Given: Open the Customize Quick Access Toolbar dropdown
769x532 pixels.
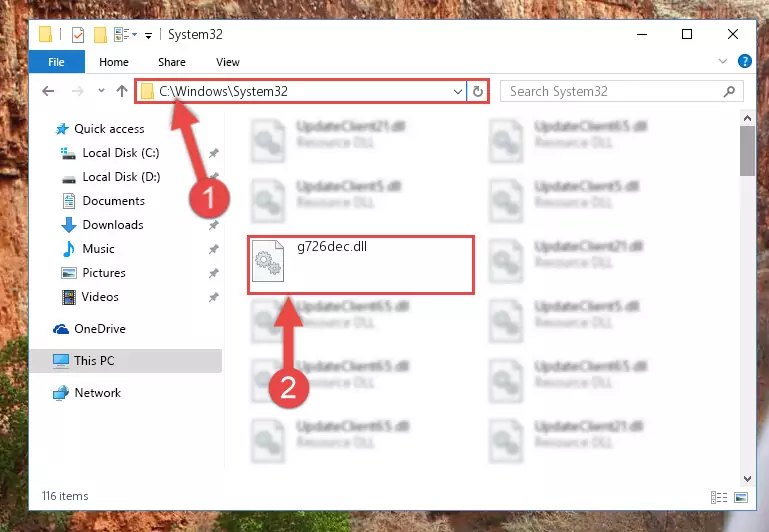Looking at the screenshot, I should pos(148,35).
